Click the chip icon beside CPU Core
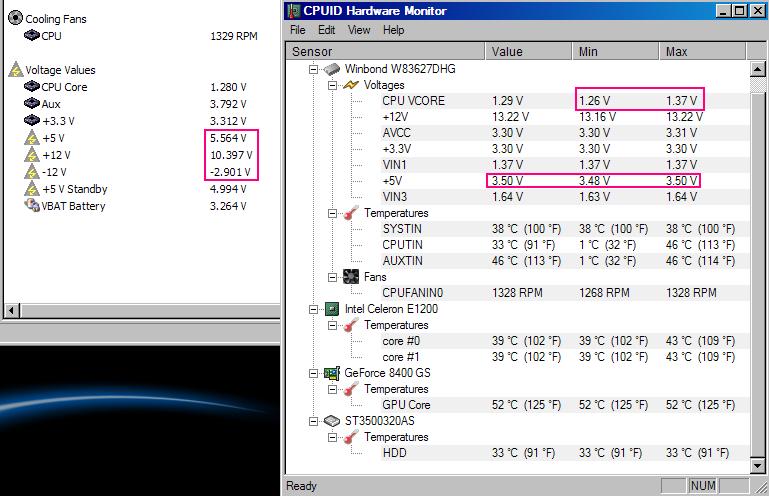 tap(32, 86)
